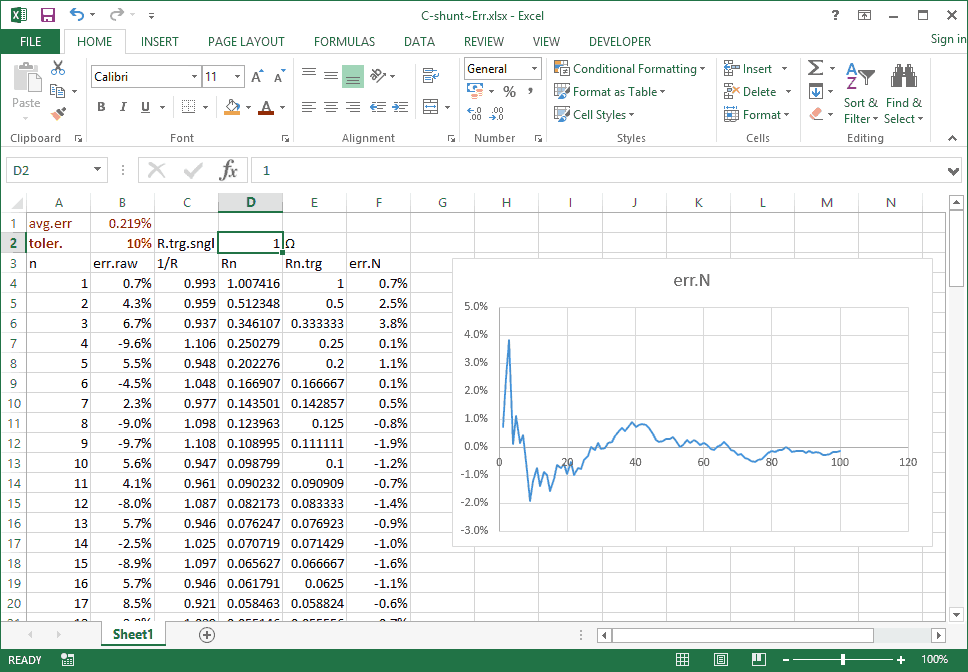This screenshot has width=968, height=672.
Task: Click the Cut scissors icon
Action: [x=58, y=68]
